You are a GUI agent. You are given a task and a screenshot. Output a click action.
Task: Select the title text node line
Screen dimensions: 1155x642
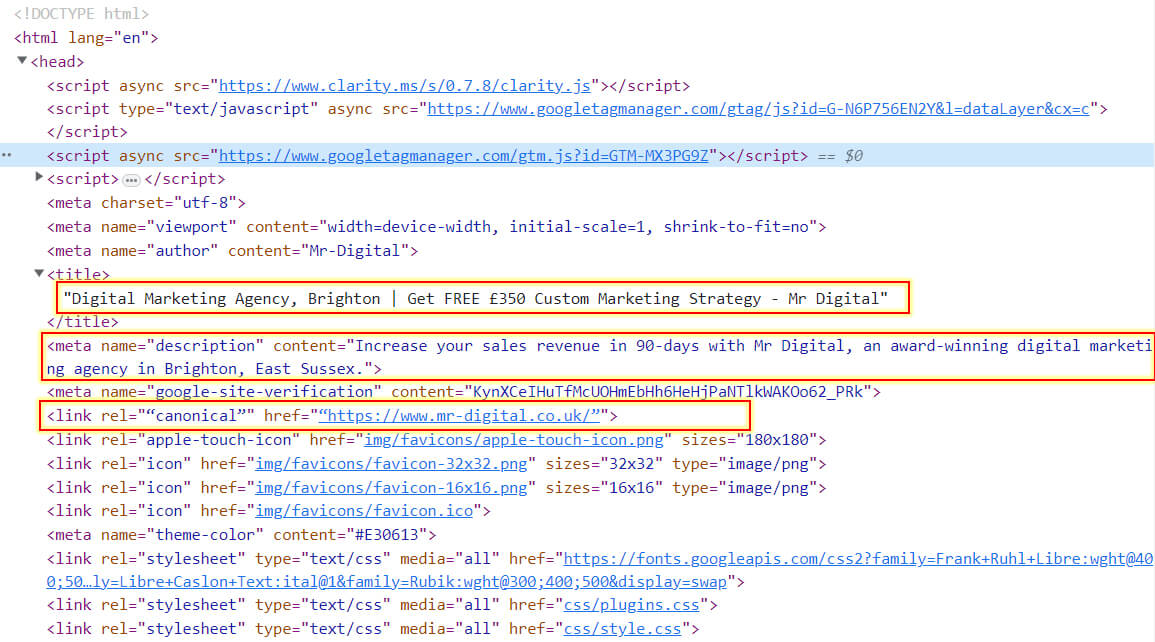[475, 298]
